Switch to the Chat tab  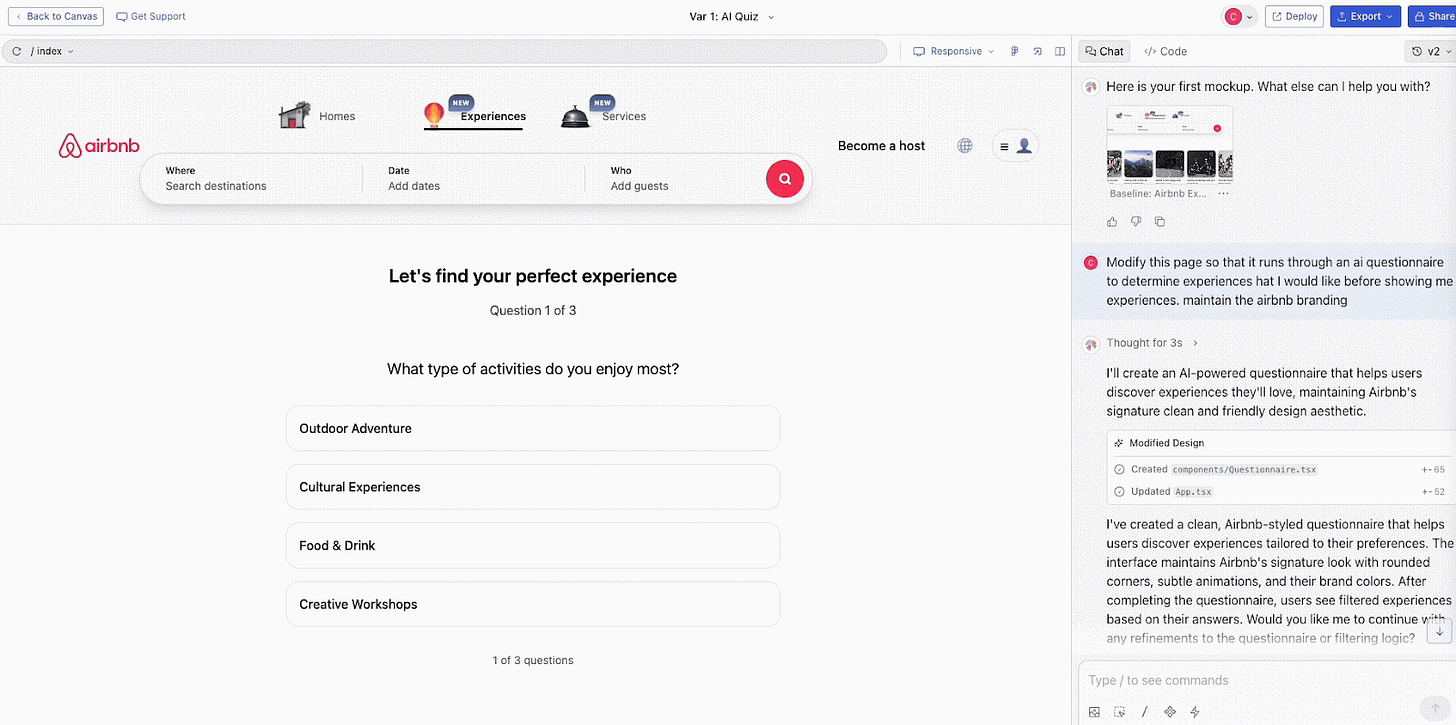point(1104,51)
